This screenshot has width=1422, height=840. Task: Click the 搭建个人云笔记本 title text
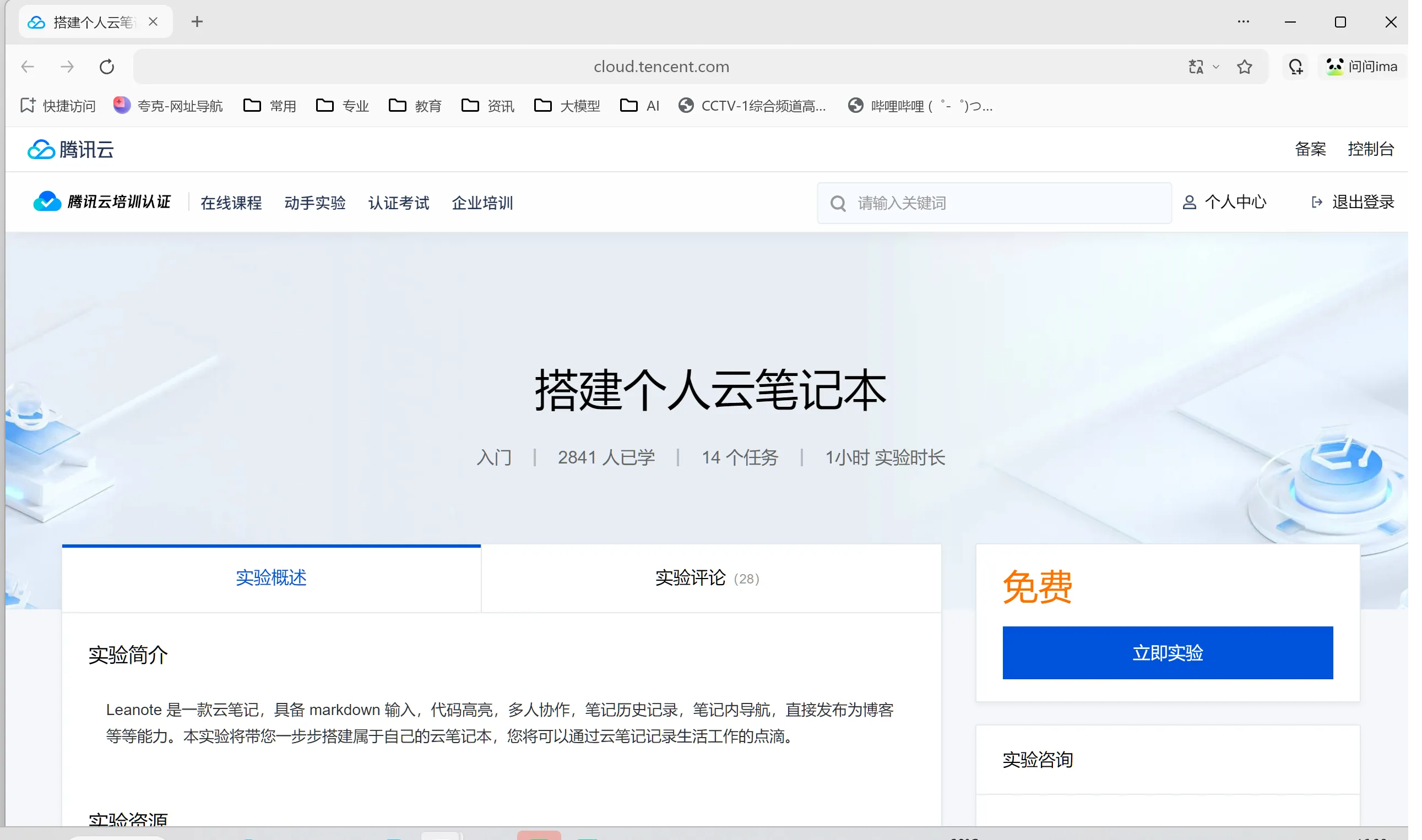click(x=710, y=390)
